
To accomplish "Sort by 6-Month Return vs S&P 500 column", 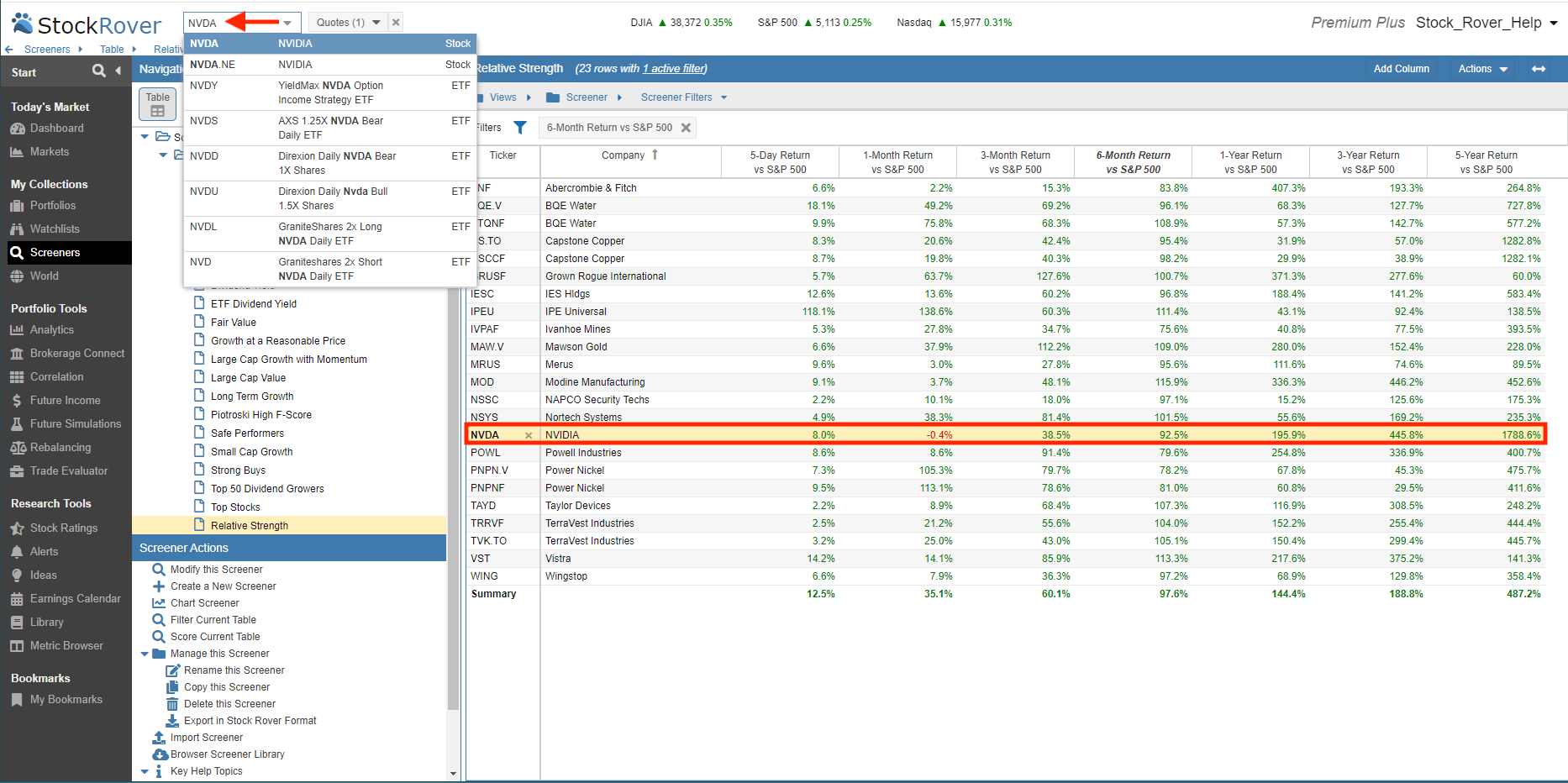I will click(x=1133, y=162).
